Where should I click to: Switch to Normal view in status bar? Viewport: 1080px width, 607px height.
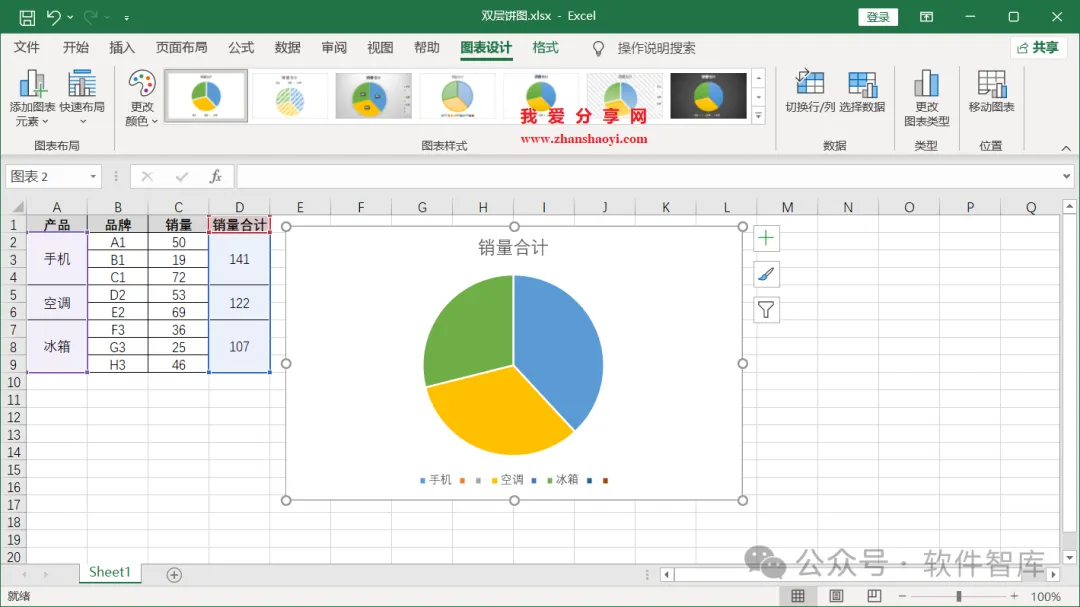(798, 596)
